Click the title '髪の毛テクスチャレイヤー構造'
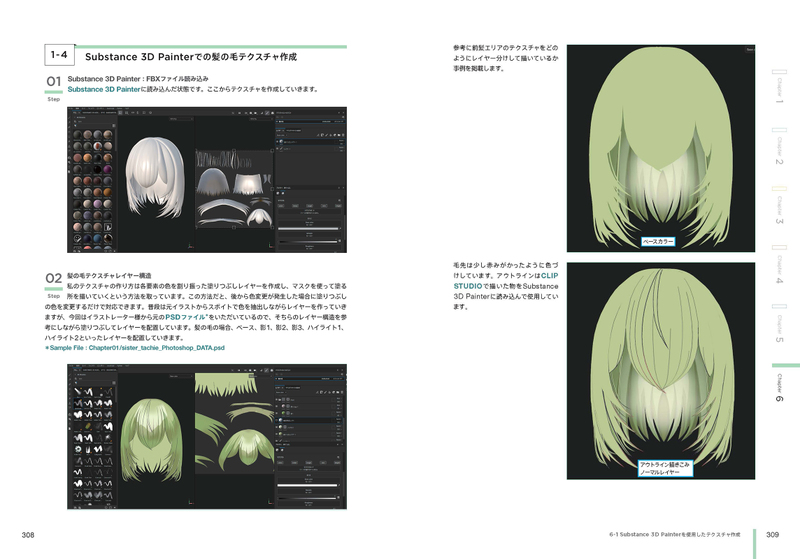 [x=109, y=276]
